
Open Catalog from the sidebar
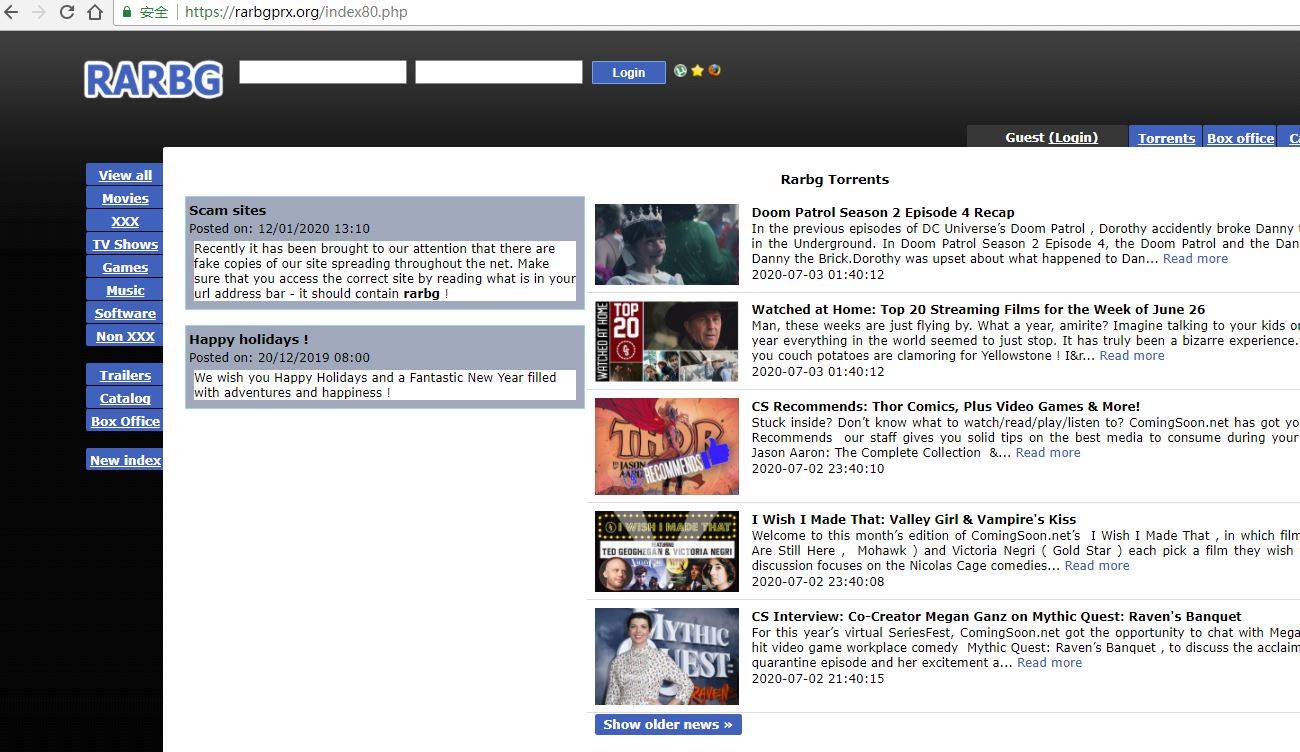[x=125, y=398]
